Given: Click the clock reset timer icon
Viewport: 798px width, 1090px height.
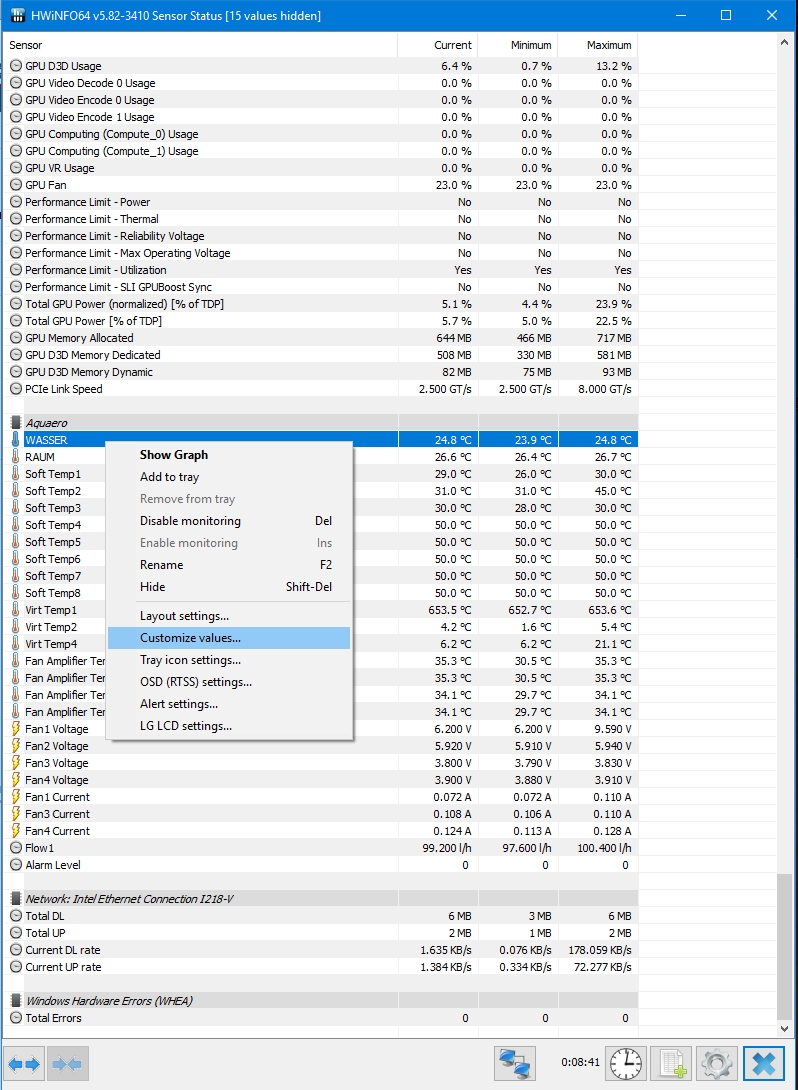Looking at the screenshot, I should (626, 1064).
